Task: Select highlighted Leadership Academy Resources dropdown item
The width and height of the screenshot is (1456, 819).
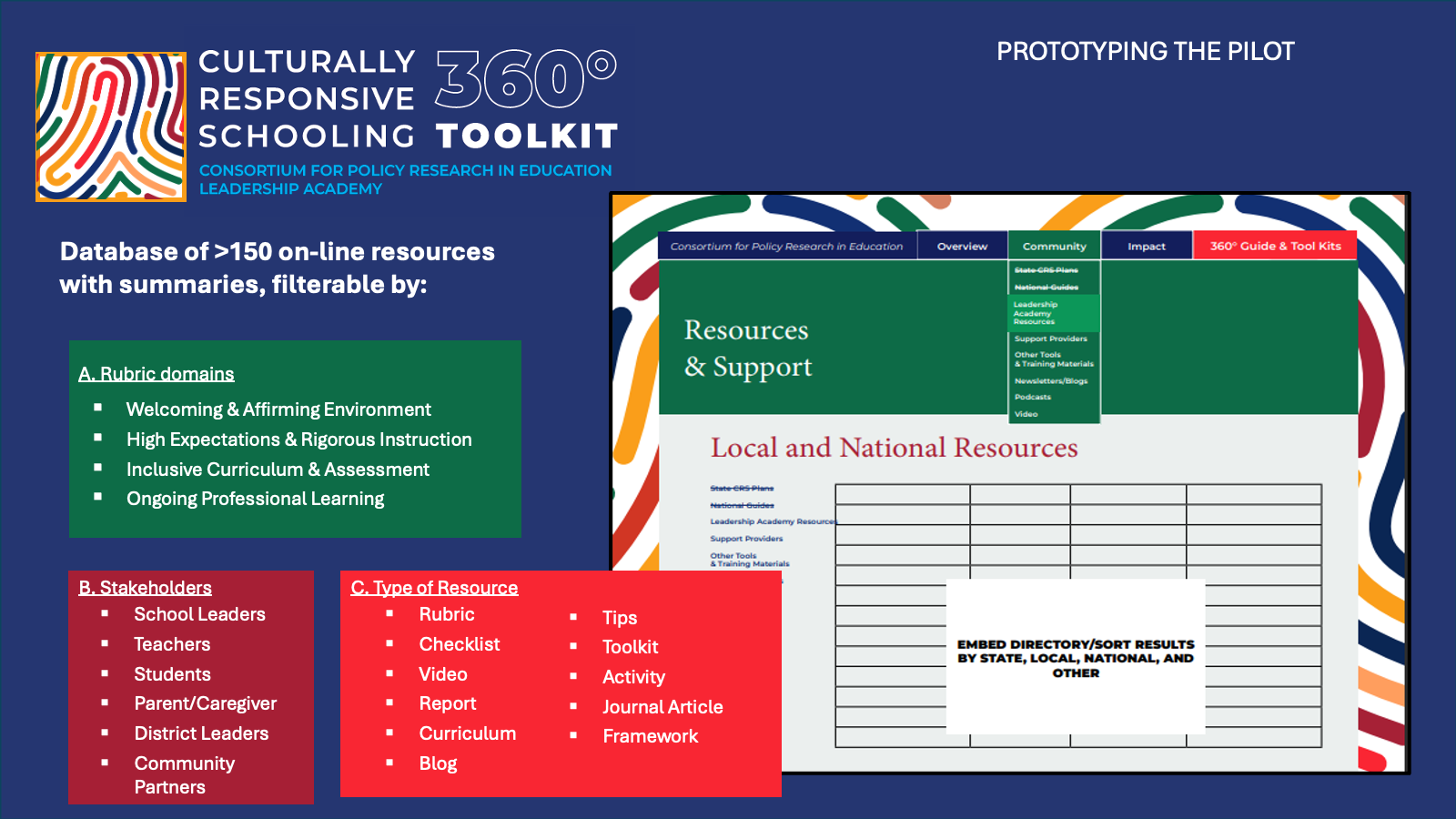Action: [1054, 313]
